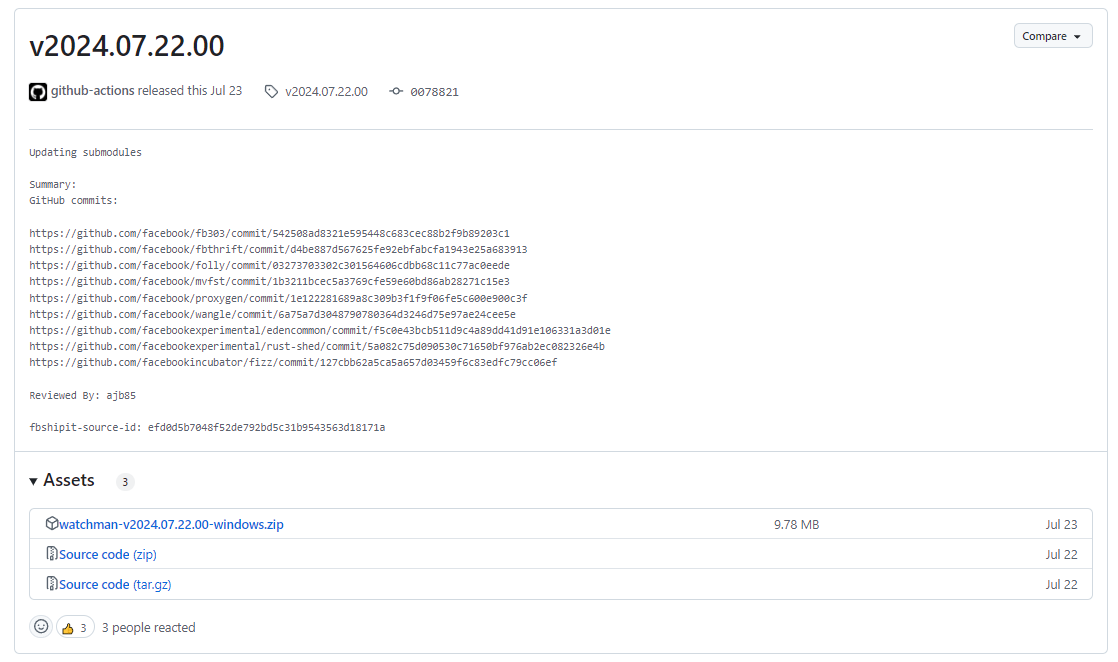1118x662 pixels.
Task: Click the fizz commit URL line
Action: pyautogui.click(x=293, y=362)
